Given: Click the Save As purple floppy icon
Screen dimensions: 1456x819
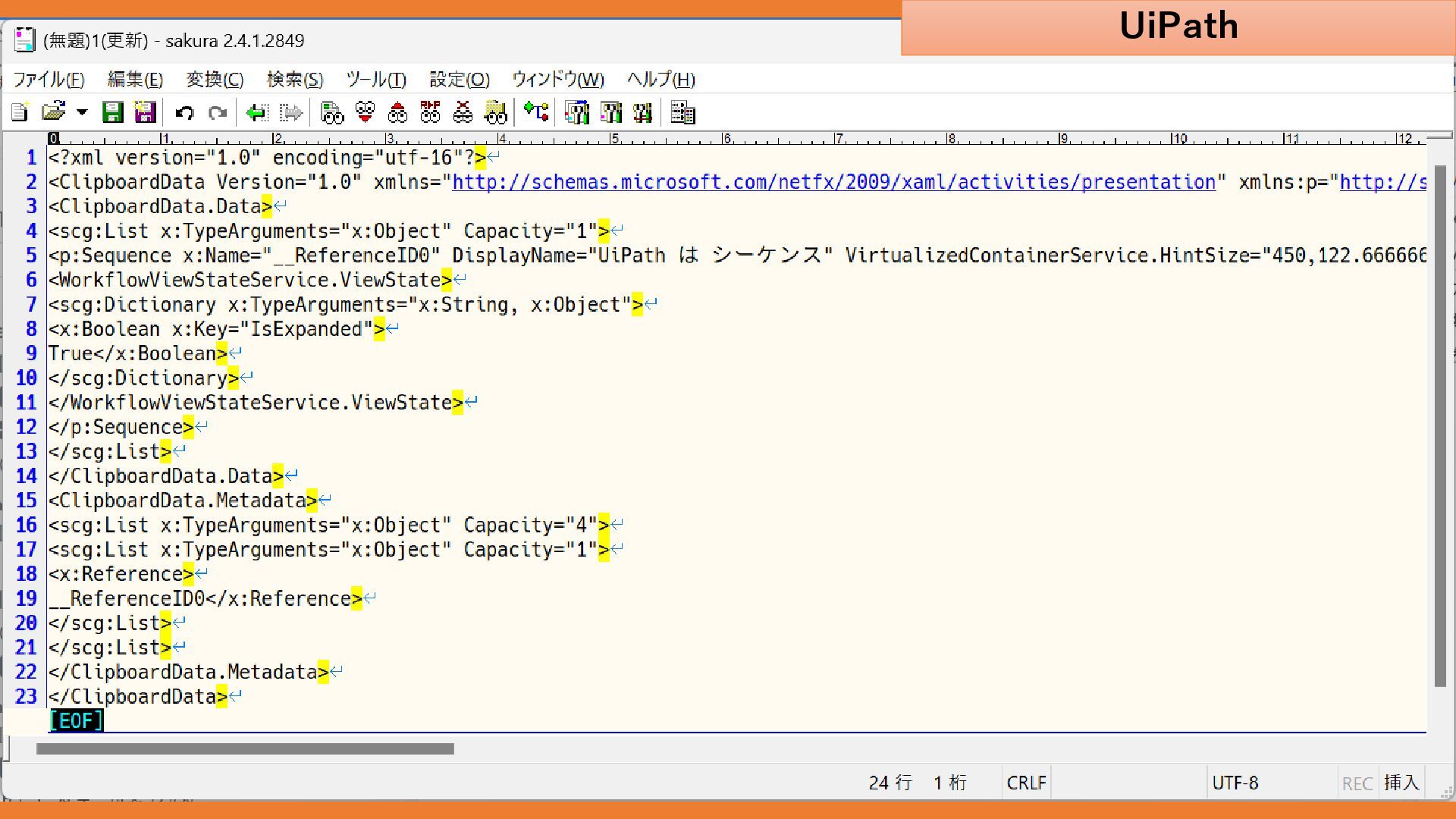Looking at the screenshot, I should [x=145, y=113].
